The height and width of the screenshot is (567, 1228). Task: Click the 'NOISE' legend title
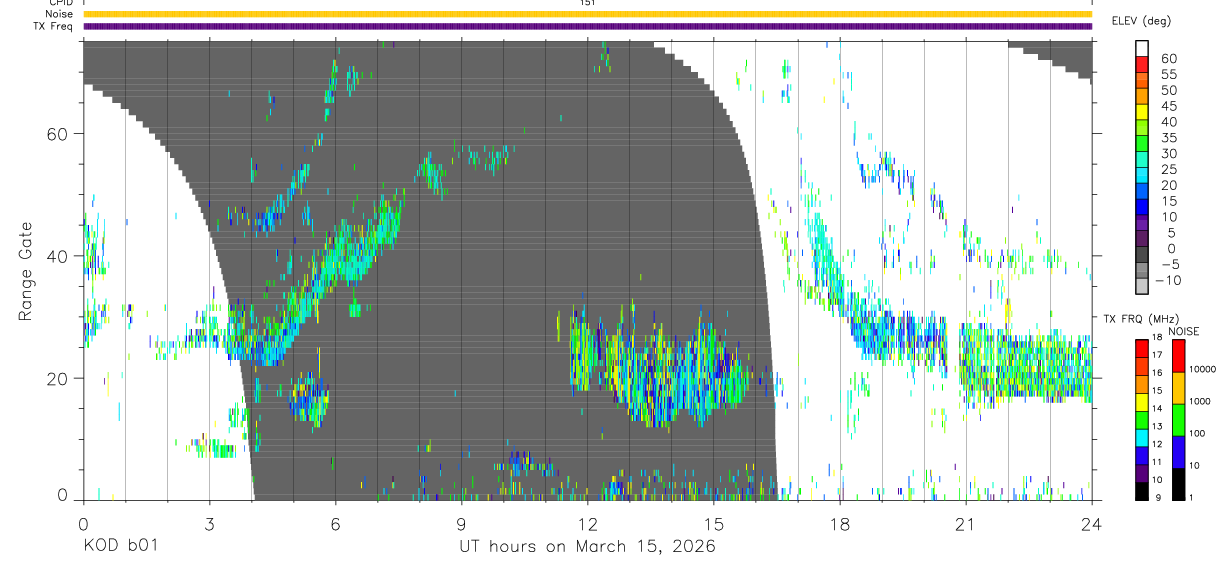[x=1183, y=331]
